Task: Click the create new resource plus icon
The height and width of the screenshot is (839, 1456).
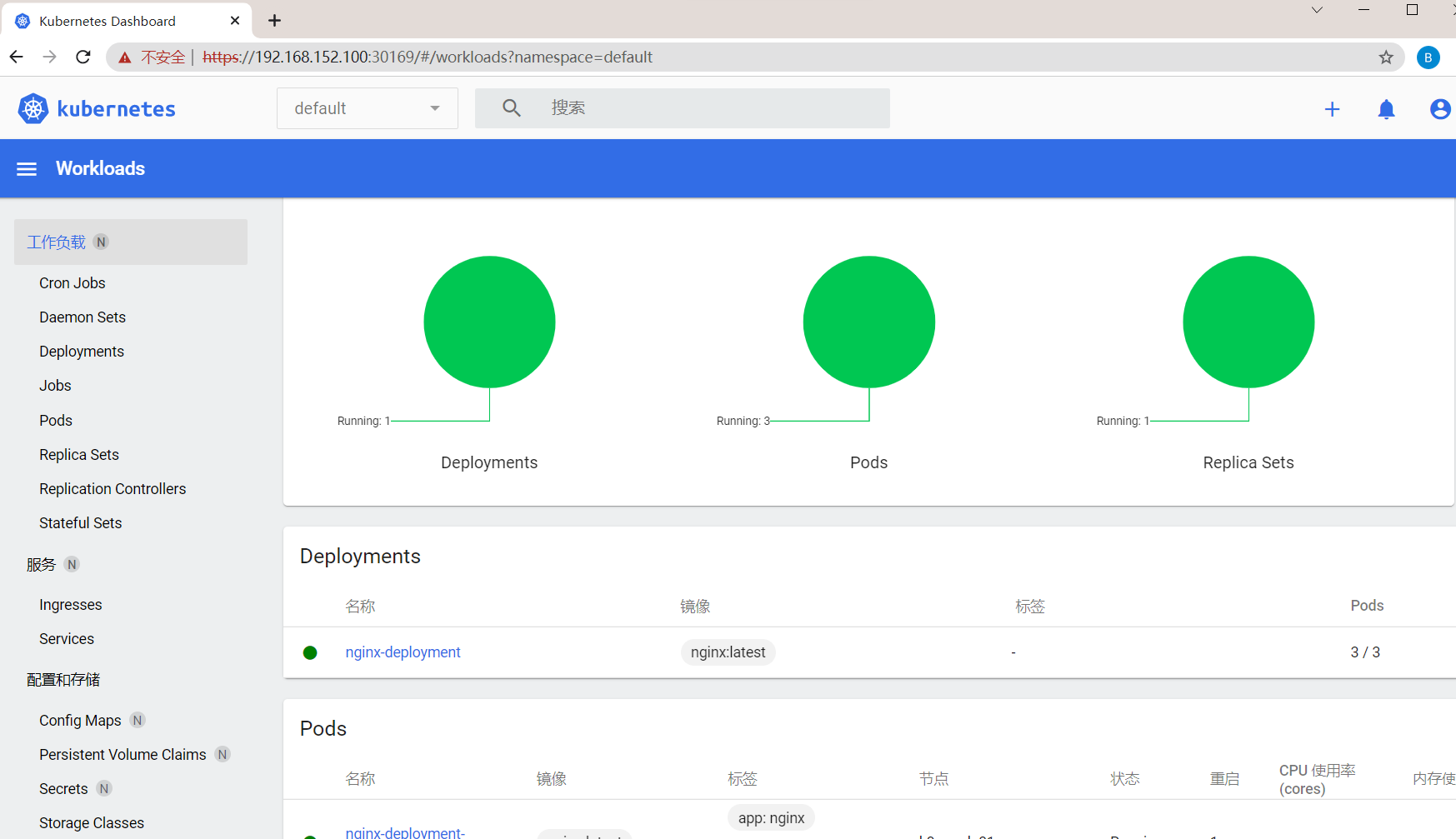Action: (1332, 109)
